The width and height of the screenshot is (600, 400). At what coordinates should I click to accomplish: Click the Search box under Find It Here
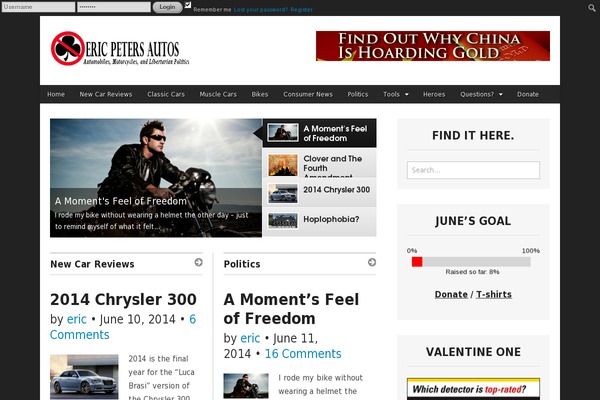(473, 170)
